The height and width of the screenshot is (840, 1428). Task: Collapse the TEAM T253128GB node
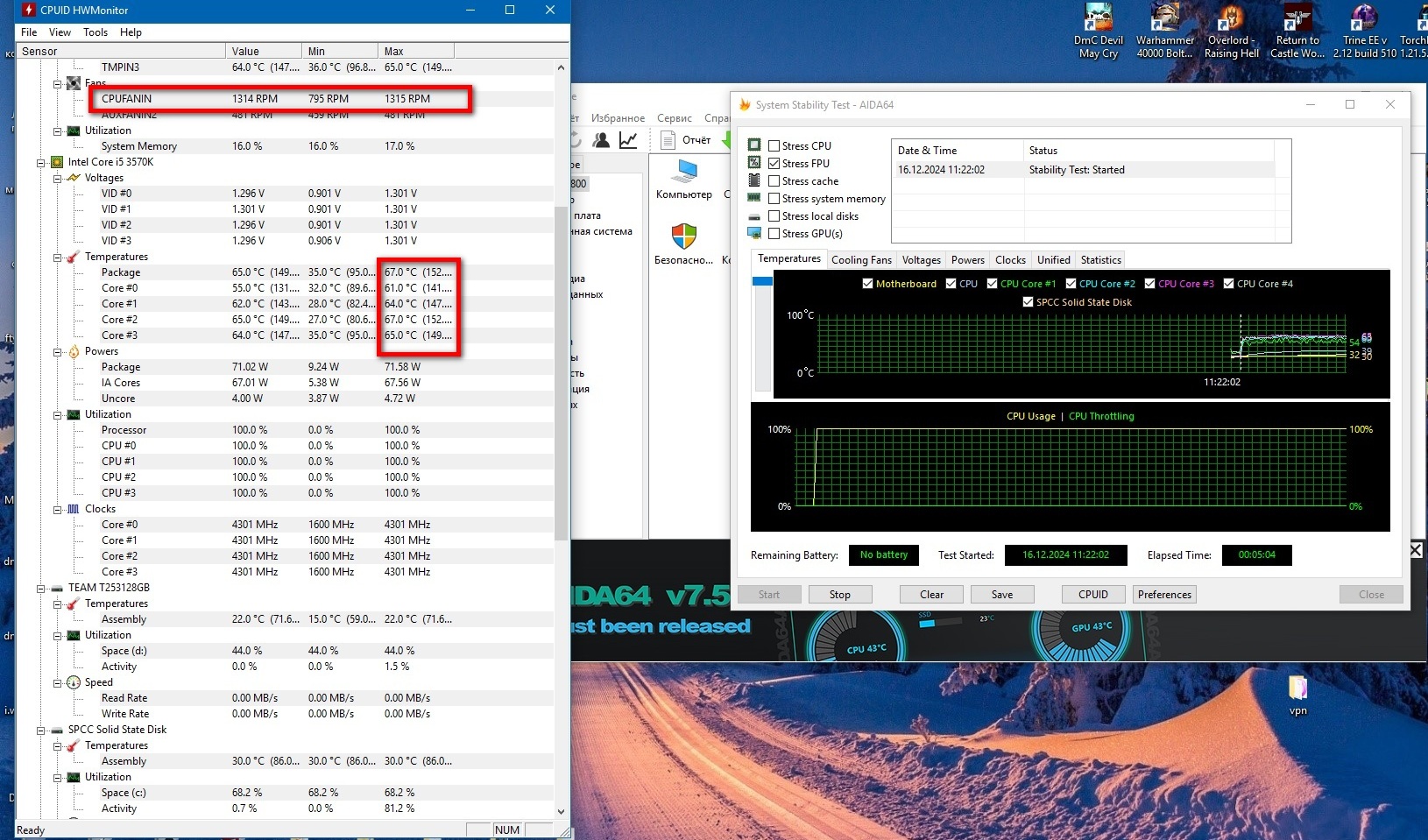(40, 588)
